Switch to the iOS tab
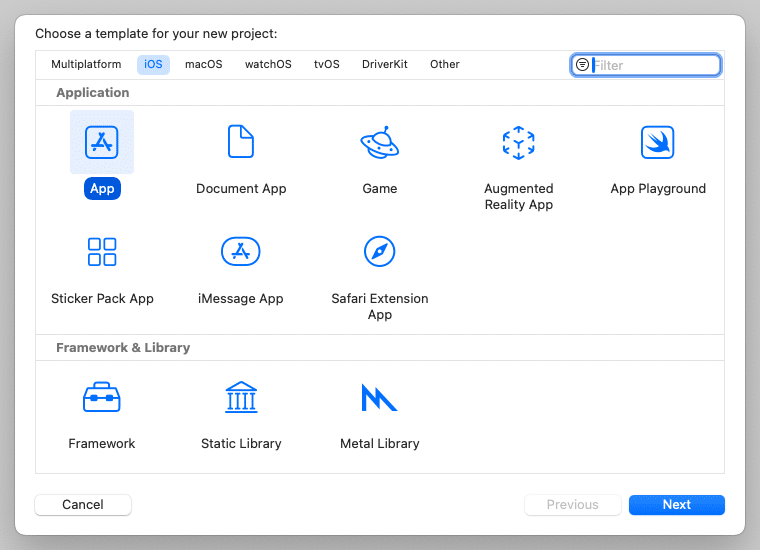 tap(153, 64)
